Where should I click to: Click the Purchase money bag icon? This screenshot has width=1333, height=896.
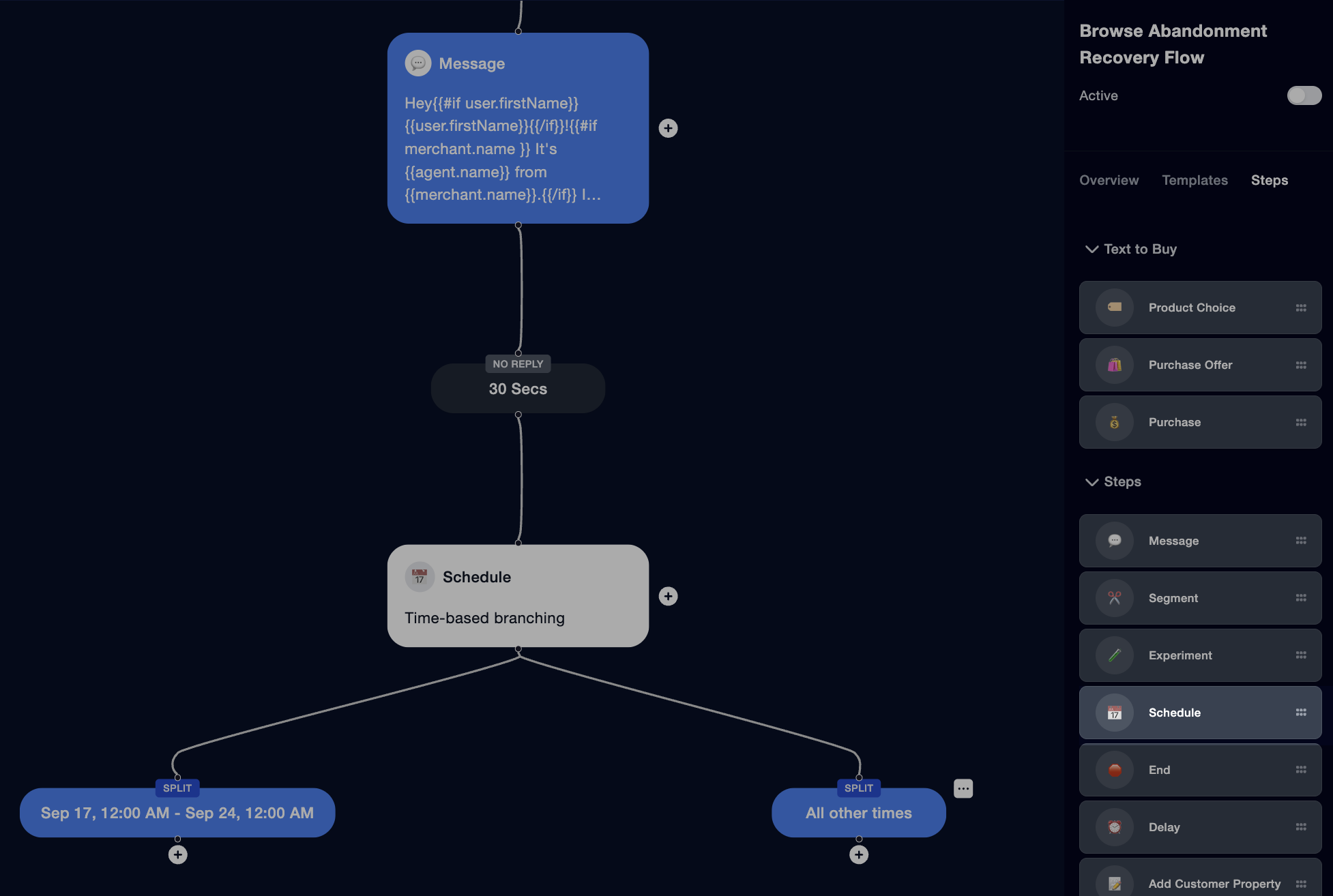point(1114,422)
